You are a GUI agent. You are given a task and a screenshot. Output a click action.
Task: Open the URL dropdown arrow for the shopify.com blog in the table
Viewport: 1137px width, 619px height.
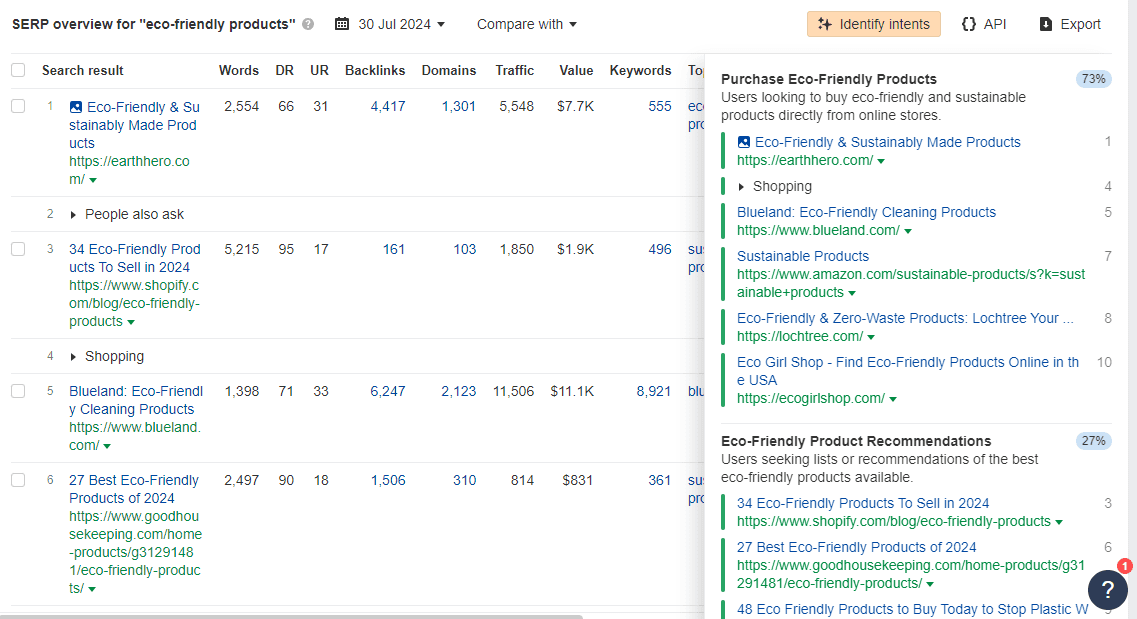click(131, 322)
